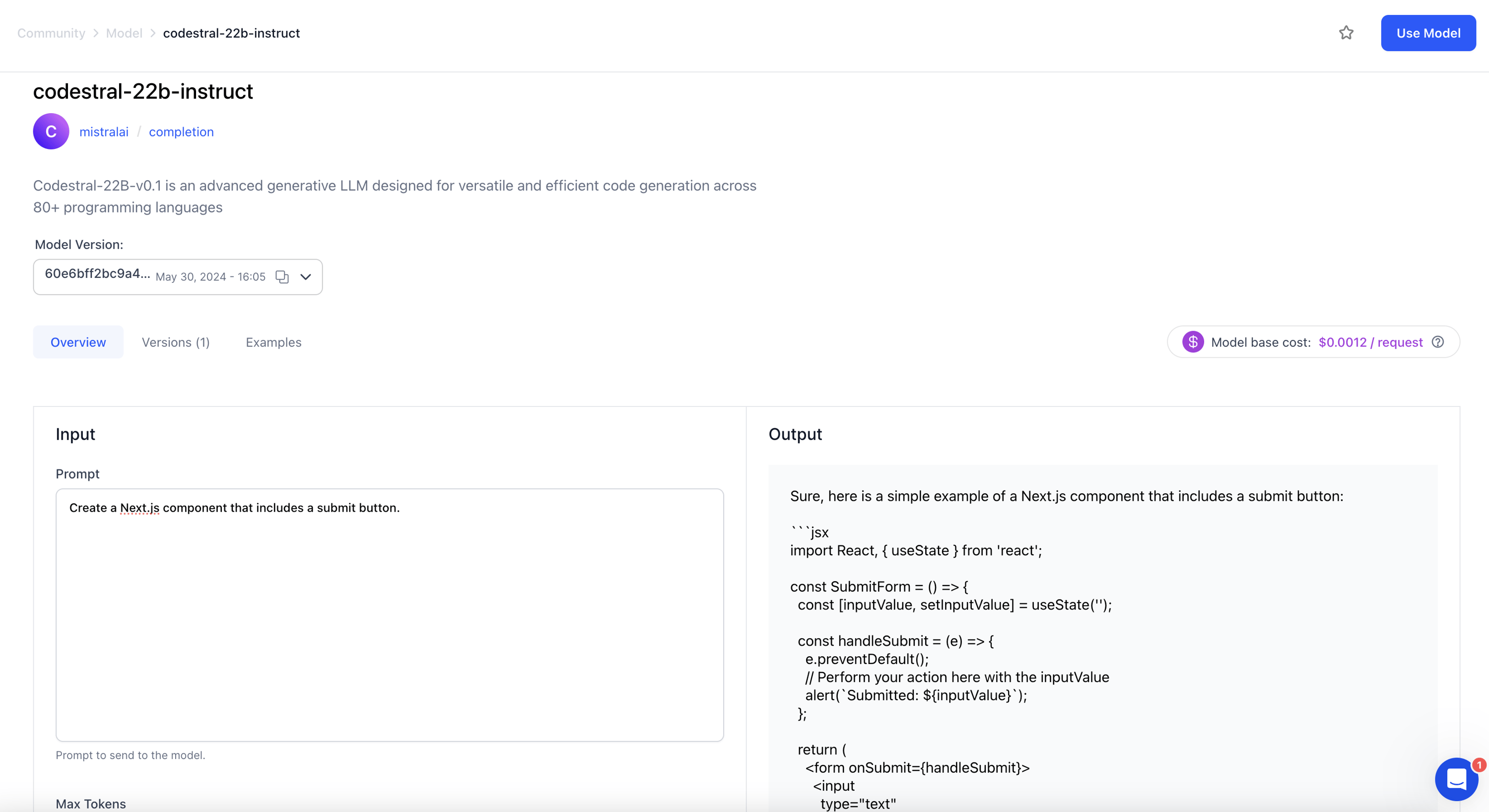1489x812 pixels.
Task: Click the purple C model avatar
Action: 51,131
